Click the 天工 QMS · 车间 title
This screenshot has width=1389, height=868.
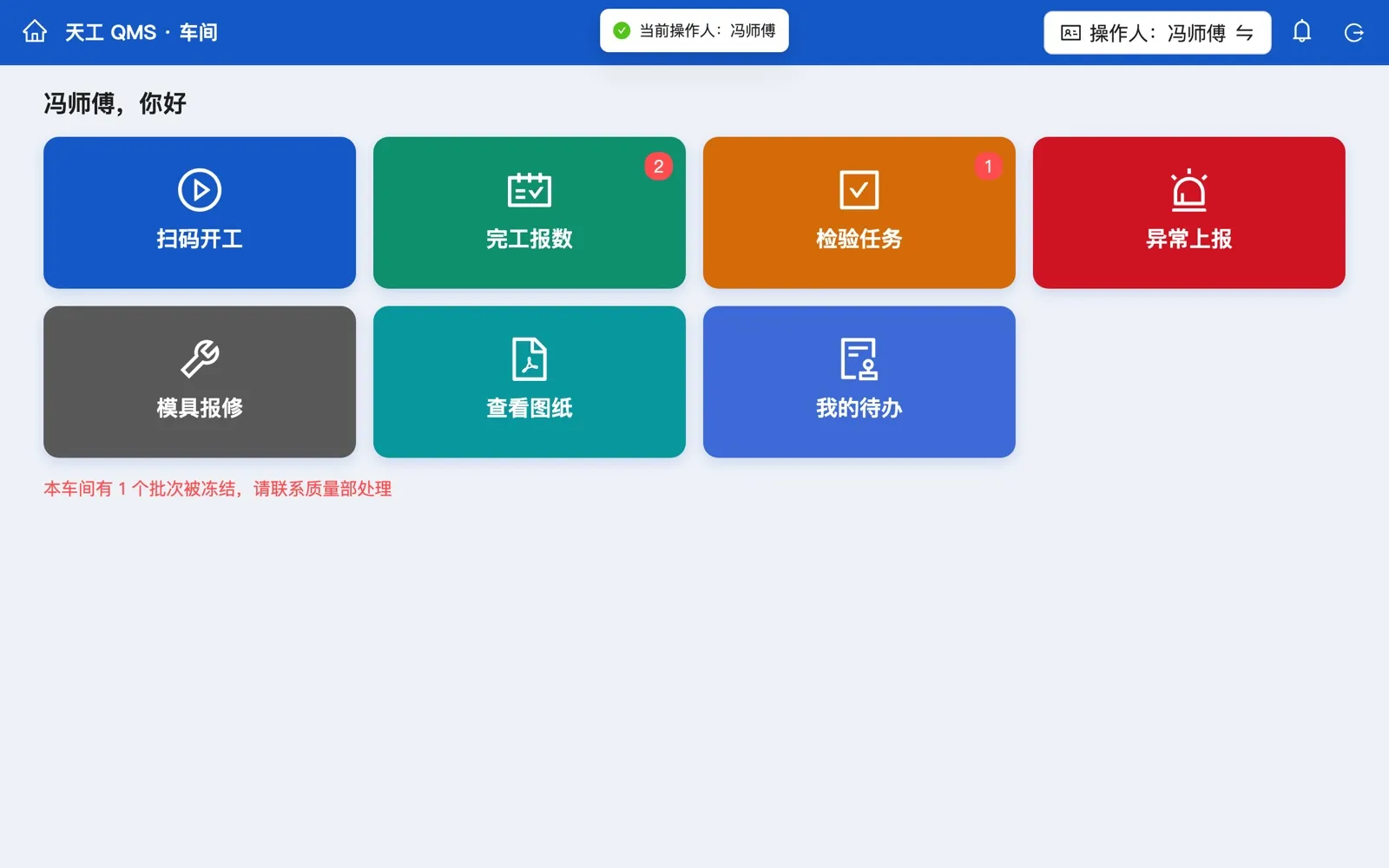pos(141,33)
